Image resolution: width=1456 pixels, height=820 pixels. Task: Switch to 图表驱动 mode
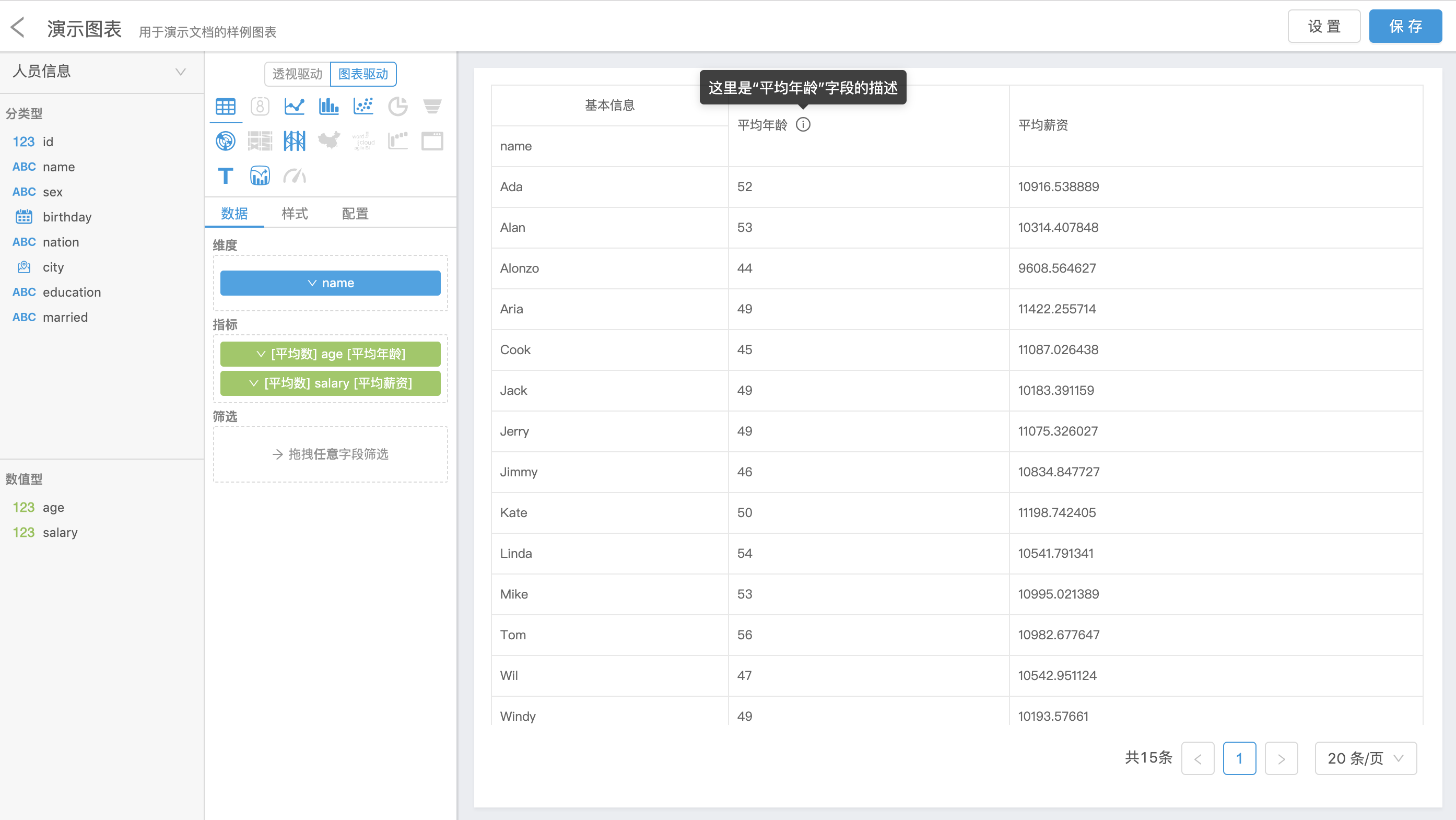363,74
